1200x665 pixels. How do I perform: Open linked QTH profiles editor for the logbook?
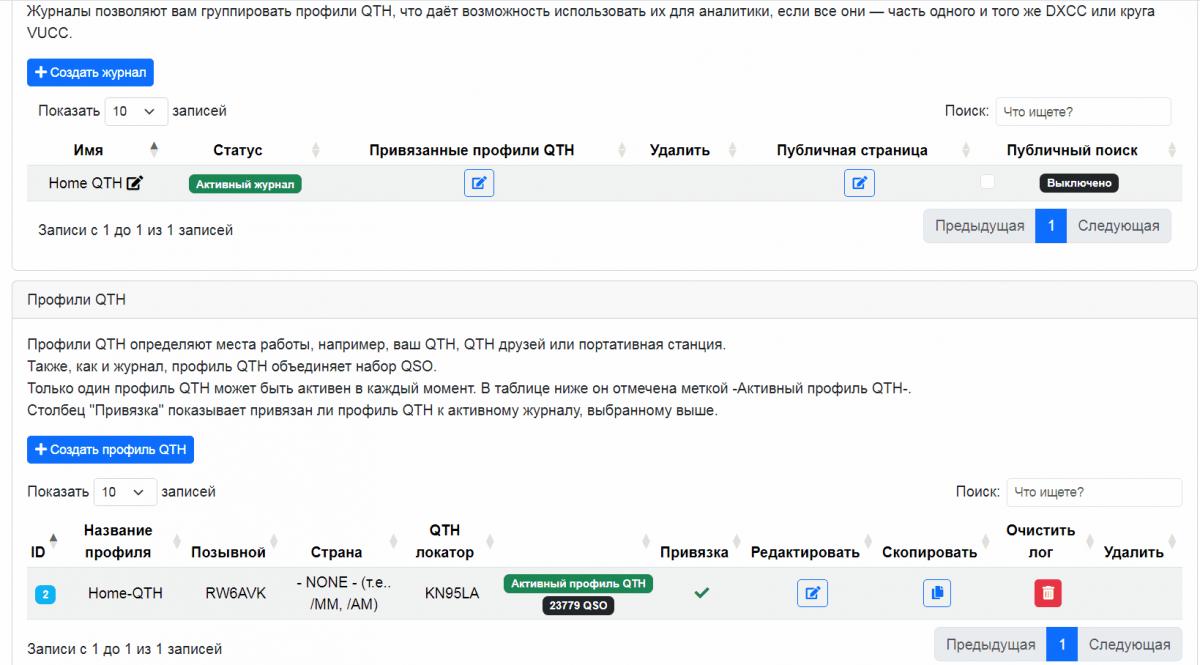[x=479, y=183]
